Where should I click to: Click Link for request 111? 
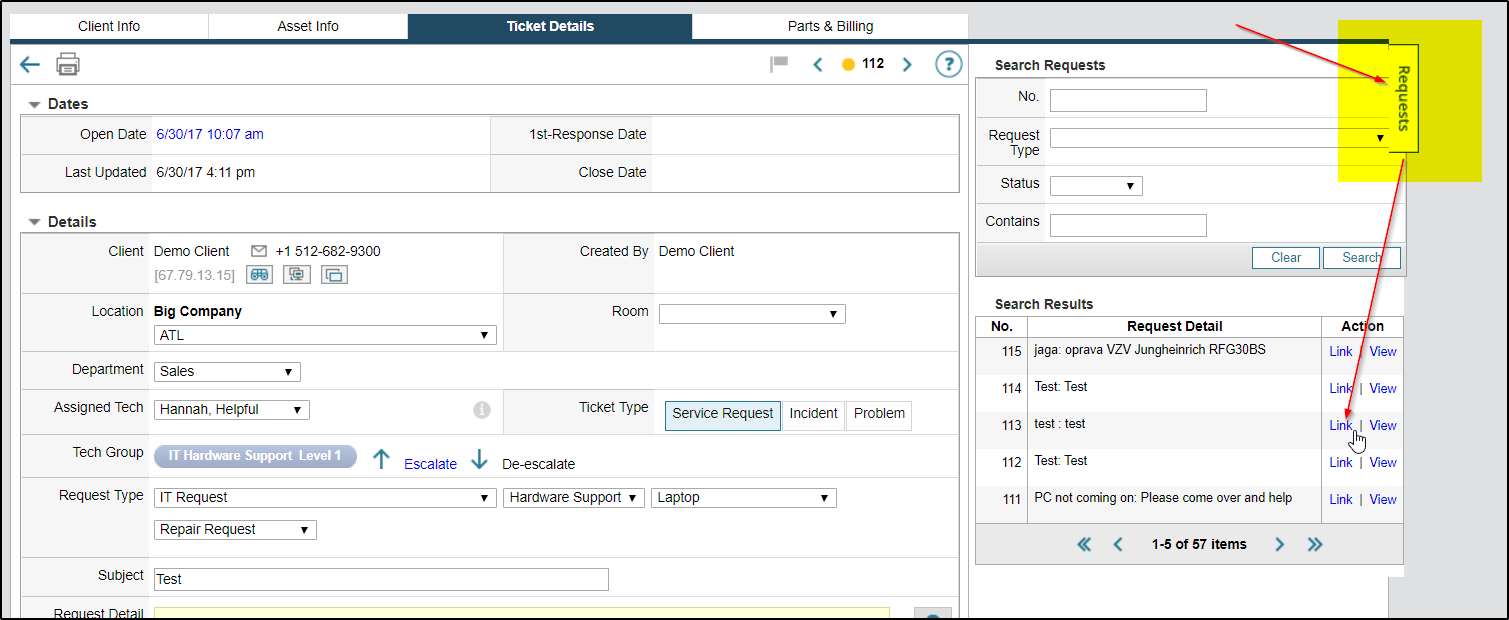point(1341,500)
